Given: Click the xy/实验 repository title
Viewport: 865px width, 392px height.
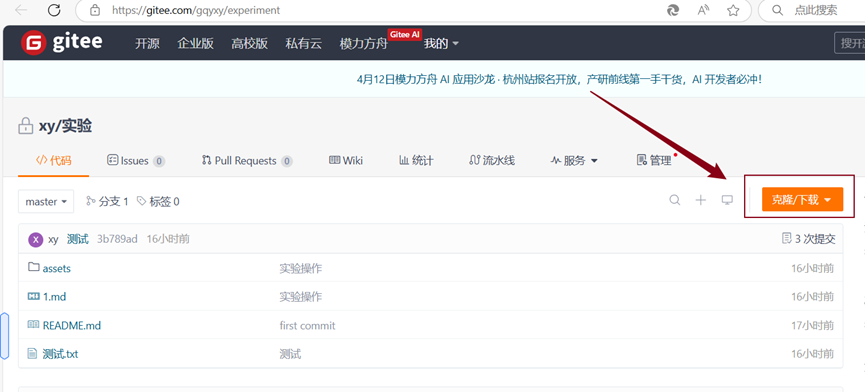Looking at the screenshot, I should coord(65,126).
